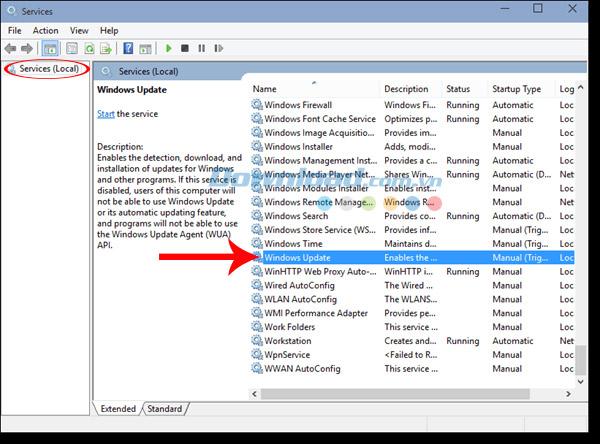Toggle the Show/Hide Console Tree icon
The image size is (600, 444).
pyautogui.click(x=50, y=49)
